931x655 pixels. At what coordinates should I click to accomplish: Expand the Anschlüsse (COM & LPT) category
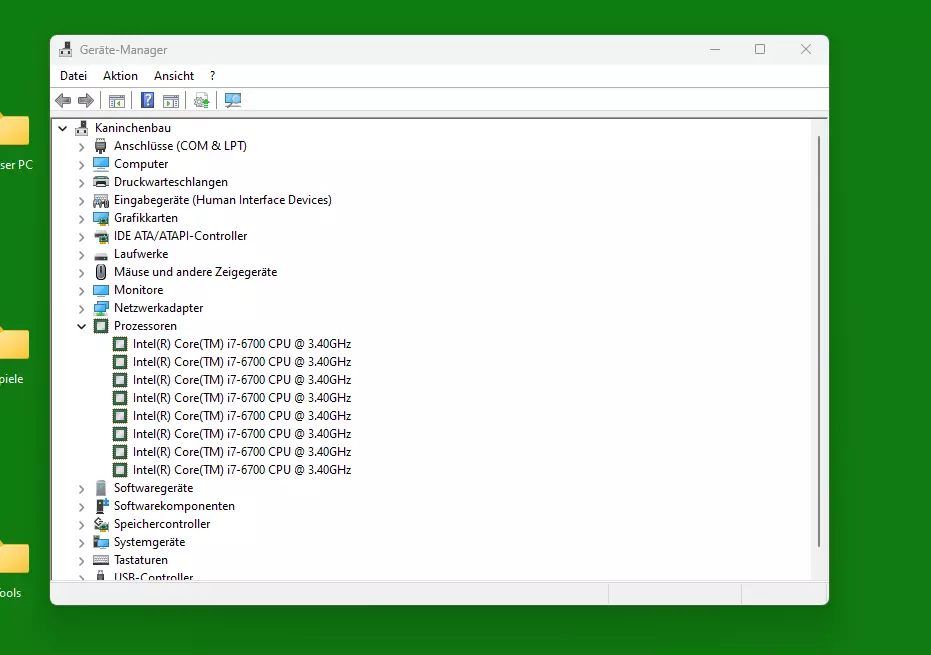click(81, 147)
